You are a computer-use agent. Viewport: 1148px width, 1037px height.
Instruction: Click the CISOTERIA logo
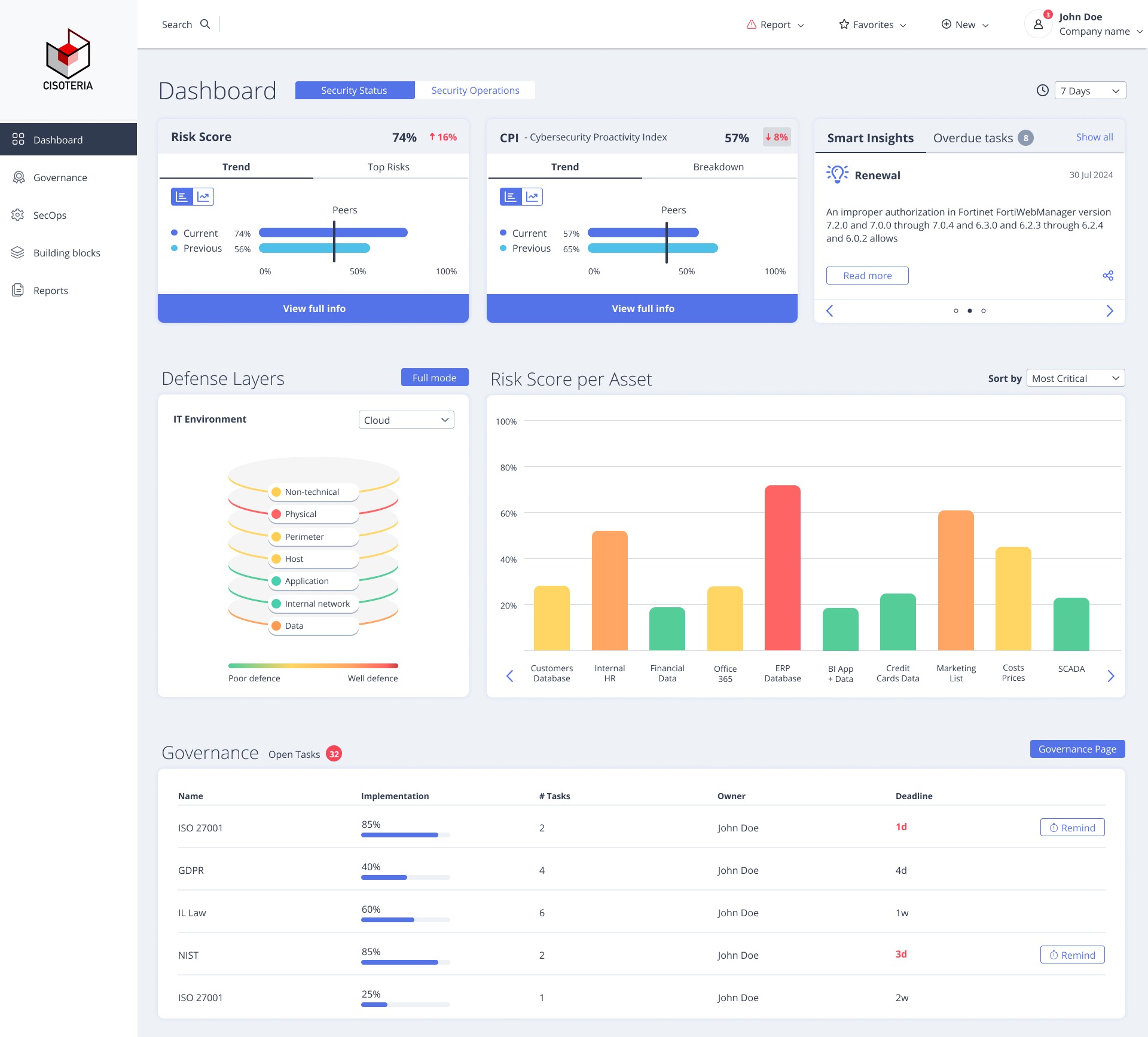[68, 60]
